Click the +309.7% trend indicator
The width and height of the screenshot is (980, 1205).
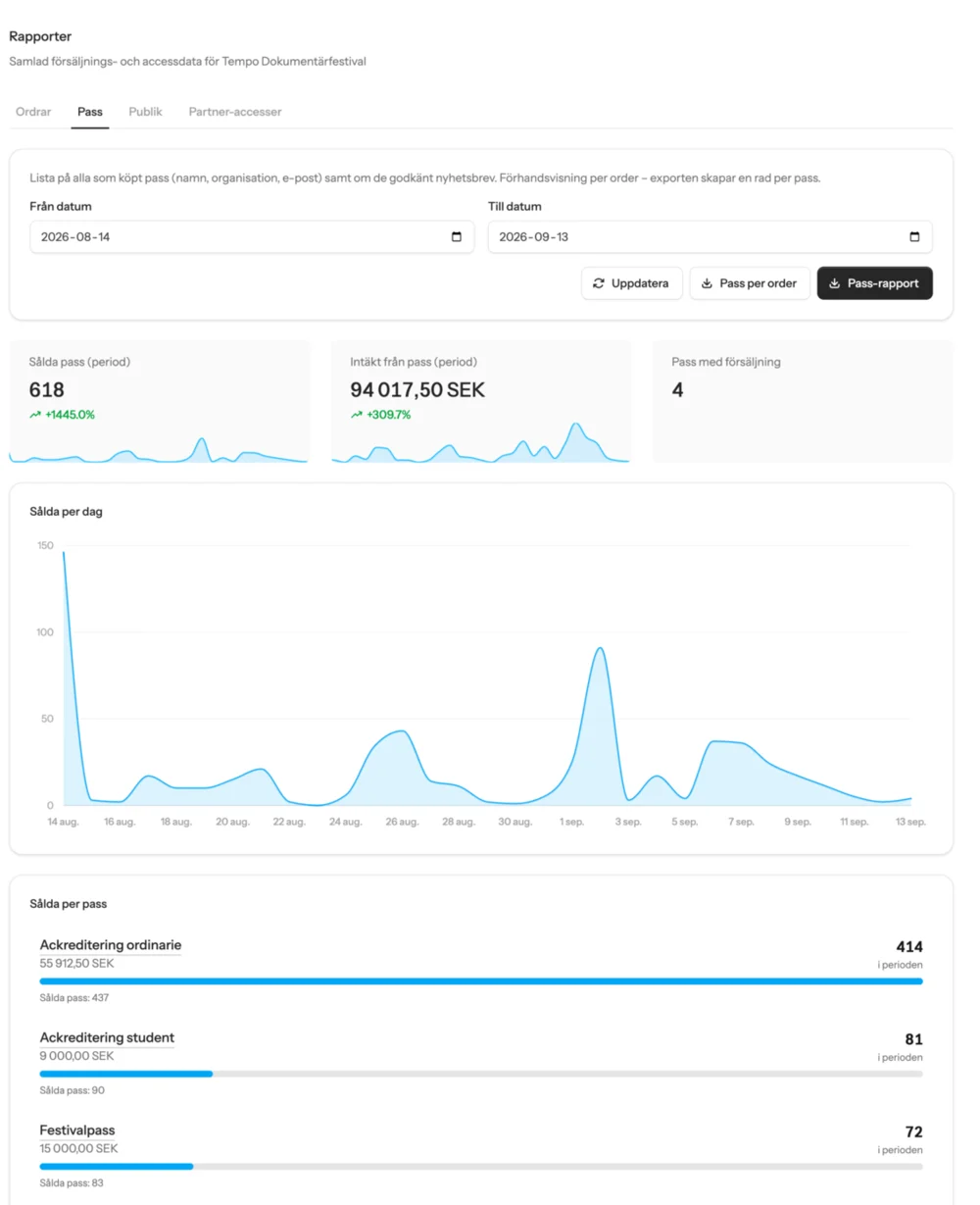[380, 415]
